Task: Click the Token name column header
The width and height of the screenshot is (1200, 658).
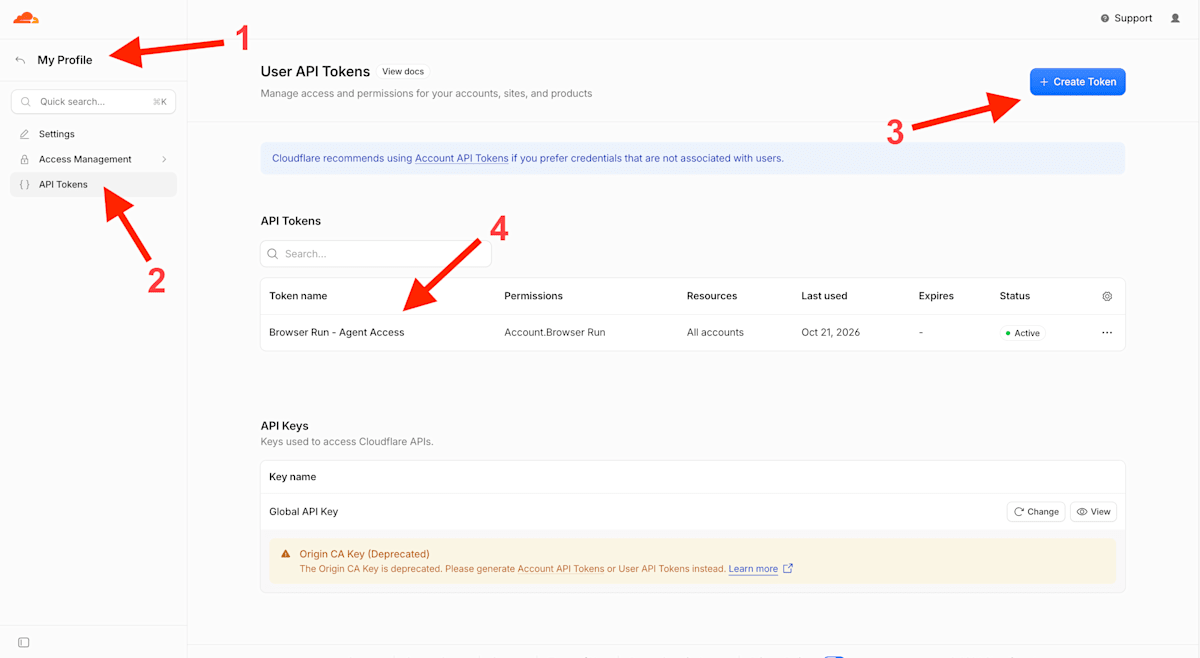Action: click(x=298, y=296)
